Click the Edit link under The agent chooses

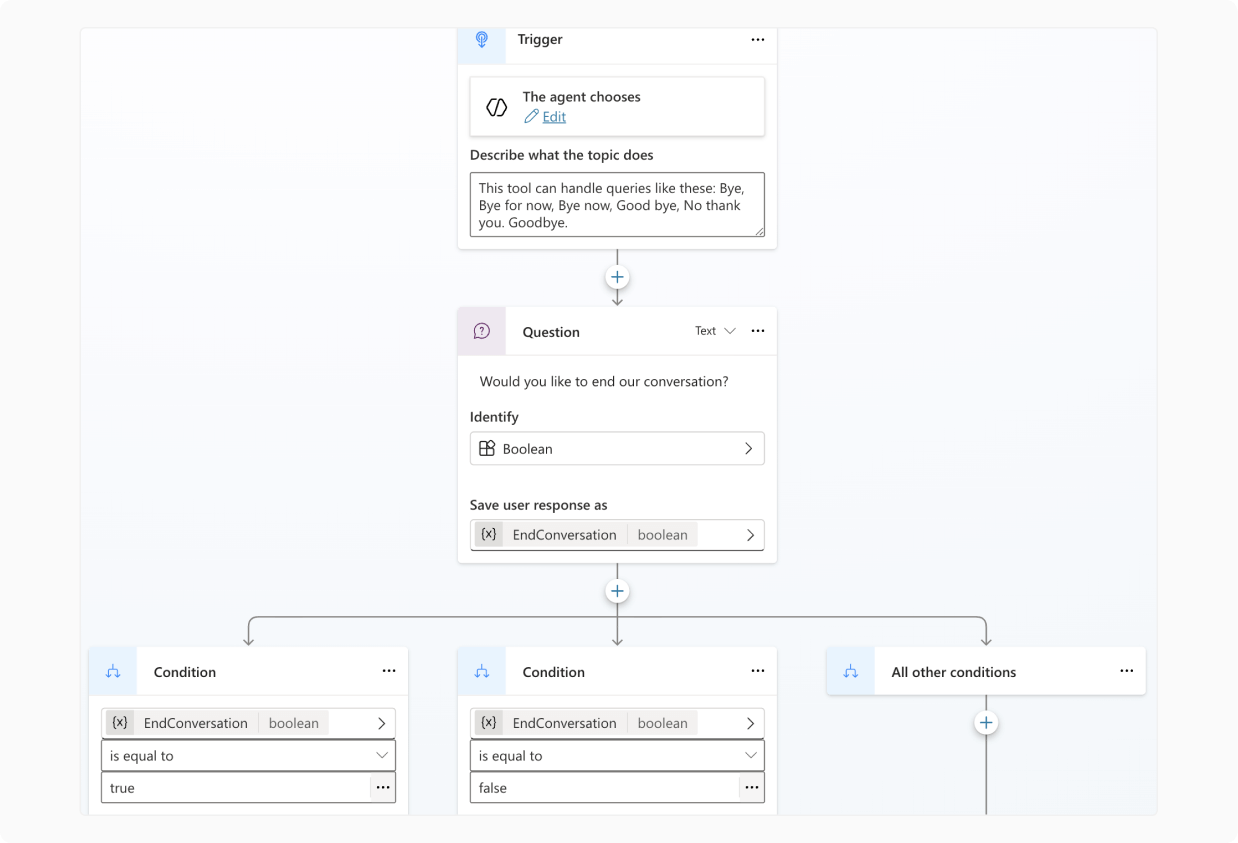(553, 117)
